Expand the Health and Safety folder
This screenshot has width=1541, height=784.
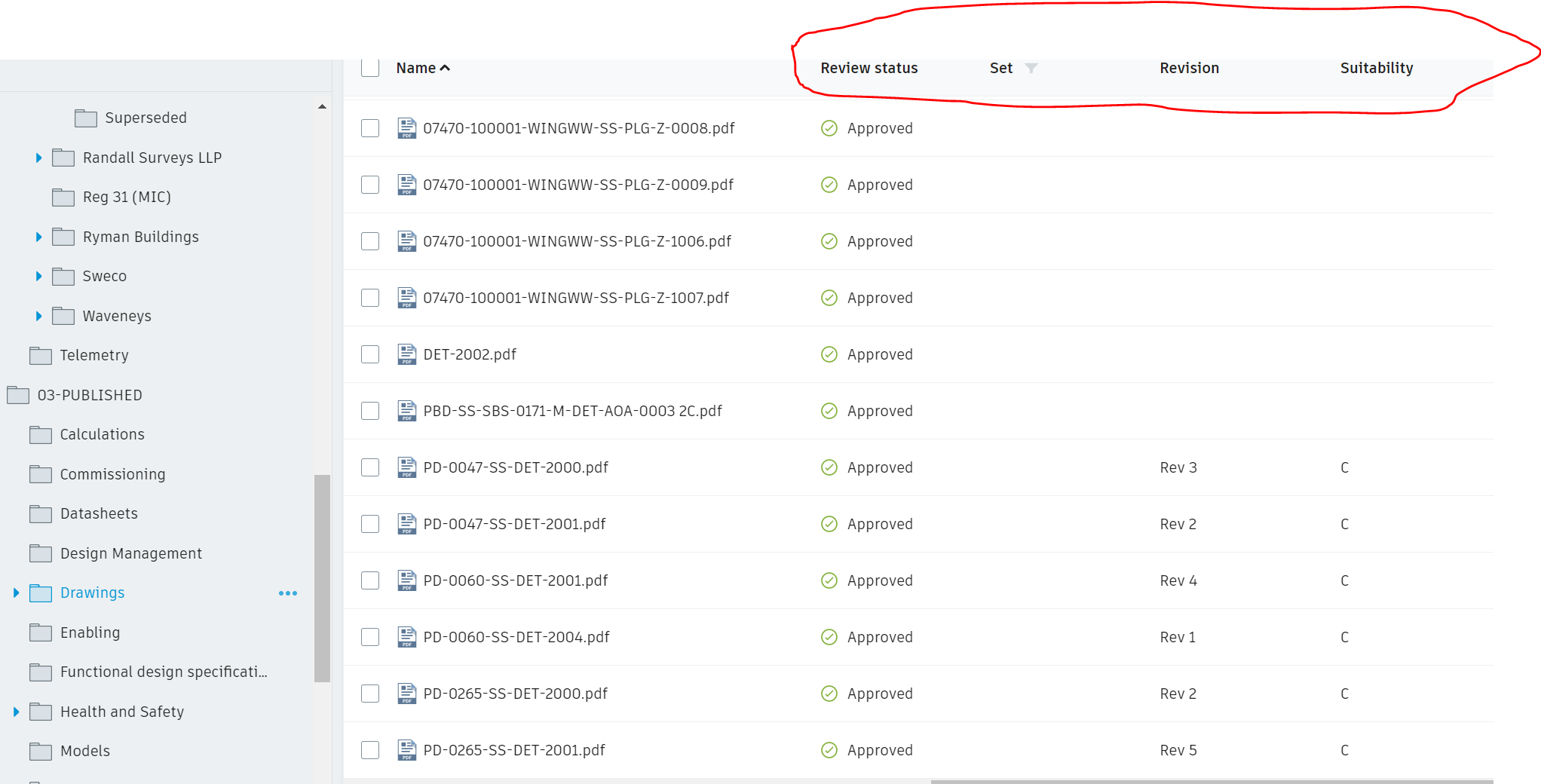[16, 712]
